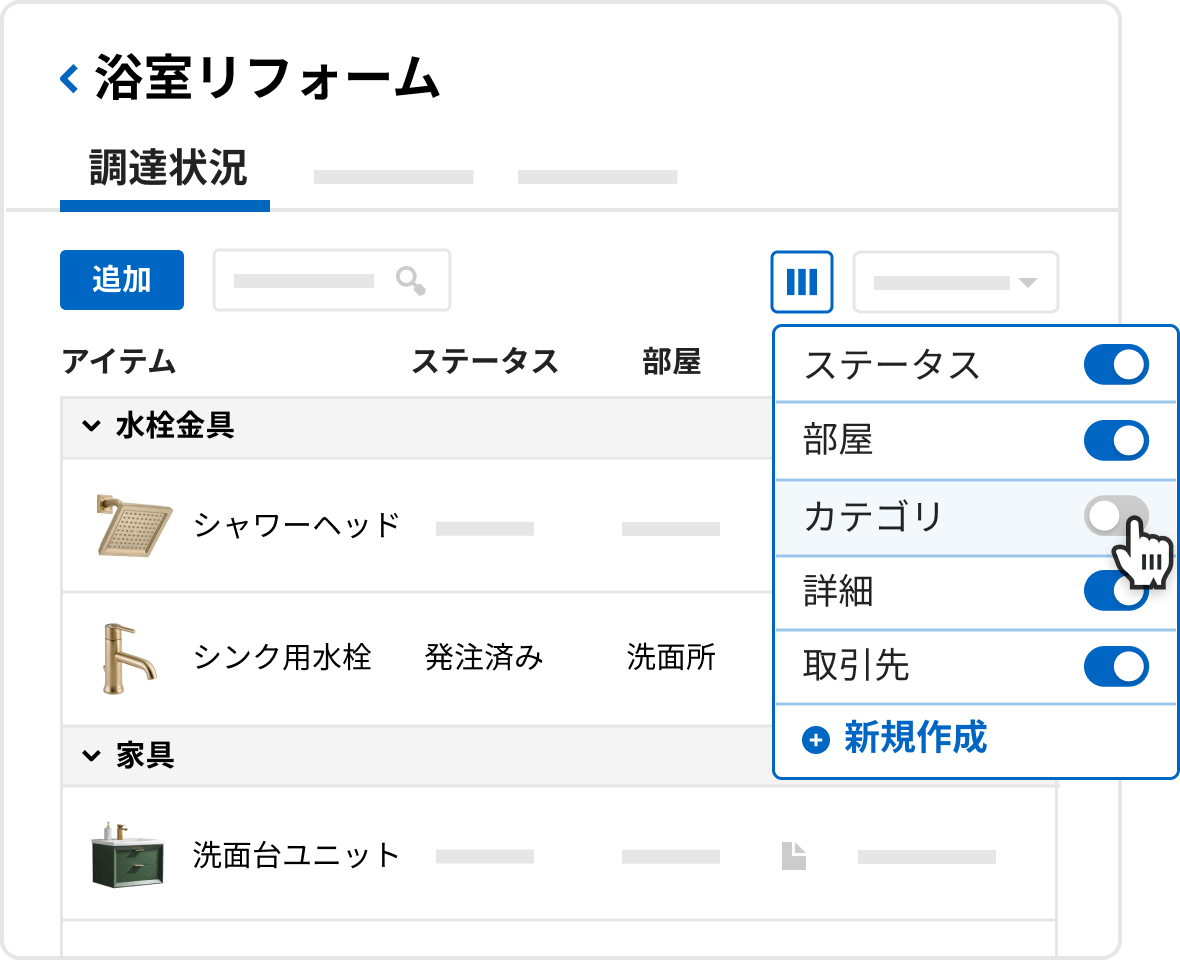This screenshot has width=1180, height=960.
Task: Open the column settings icon button
Action: pyautogui.click(x=801, y=281)
